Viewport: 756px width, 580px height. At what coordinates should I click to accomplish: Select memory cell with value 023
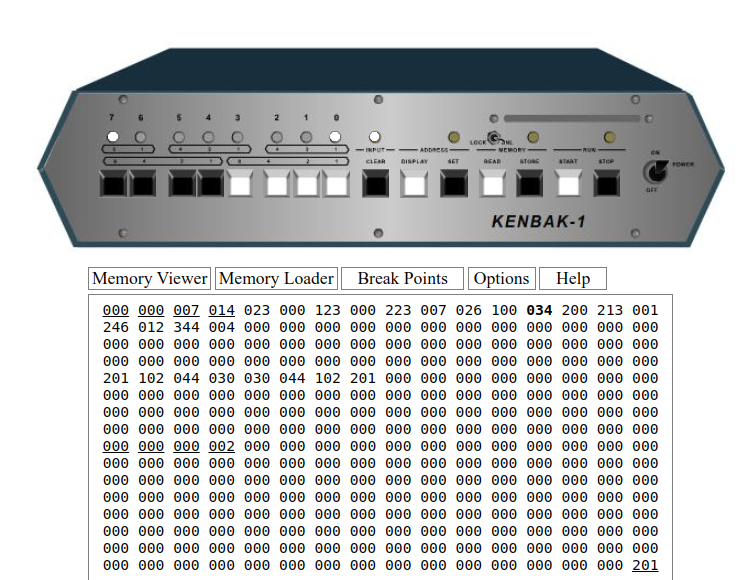(x=257, y=310)
